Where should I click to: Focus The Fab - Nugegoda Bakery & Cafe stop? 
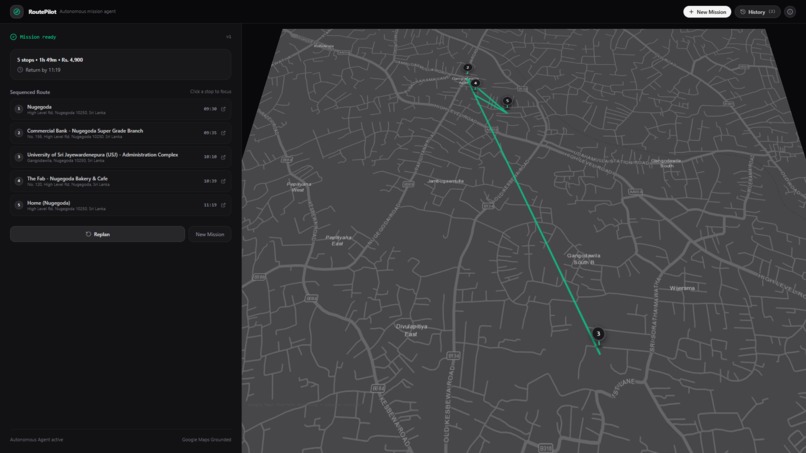[120, 181]
